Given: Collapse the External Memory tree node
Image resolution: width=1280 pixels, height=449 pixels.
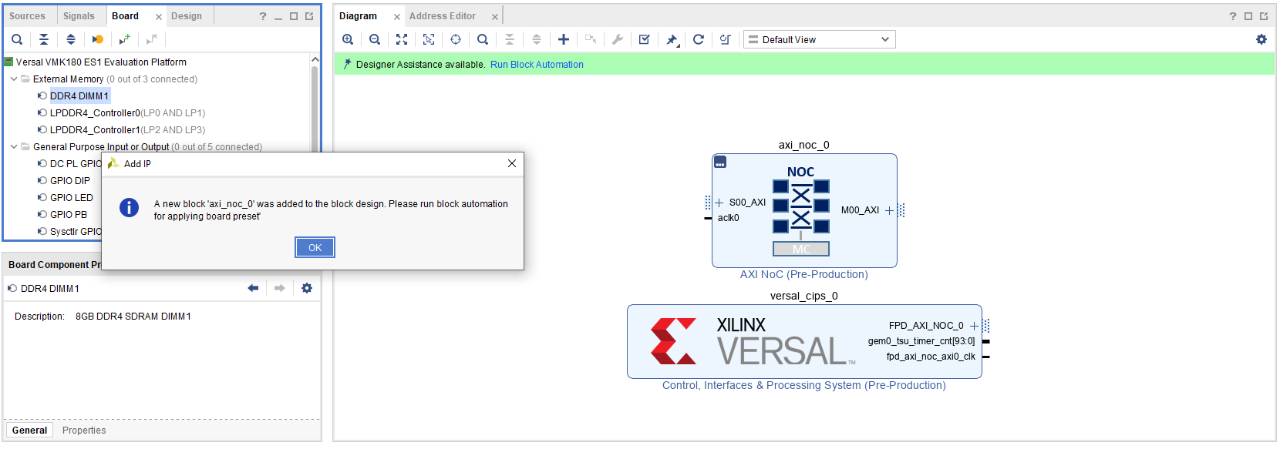Looking at the screenshot, I should click(13, 79).
